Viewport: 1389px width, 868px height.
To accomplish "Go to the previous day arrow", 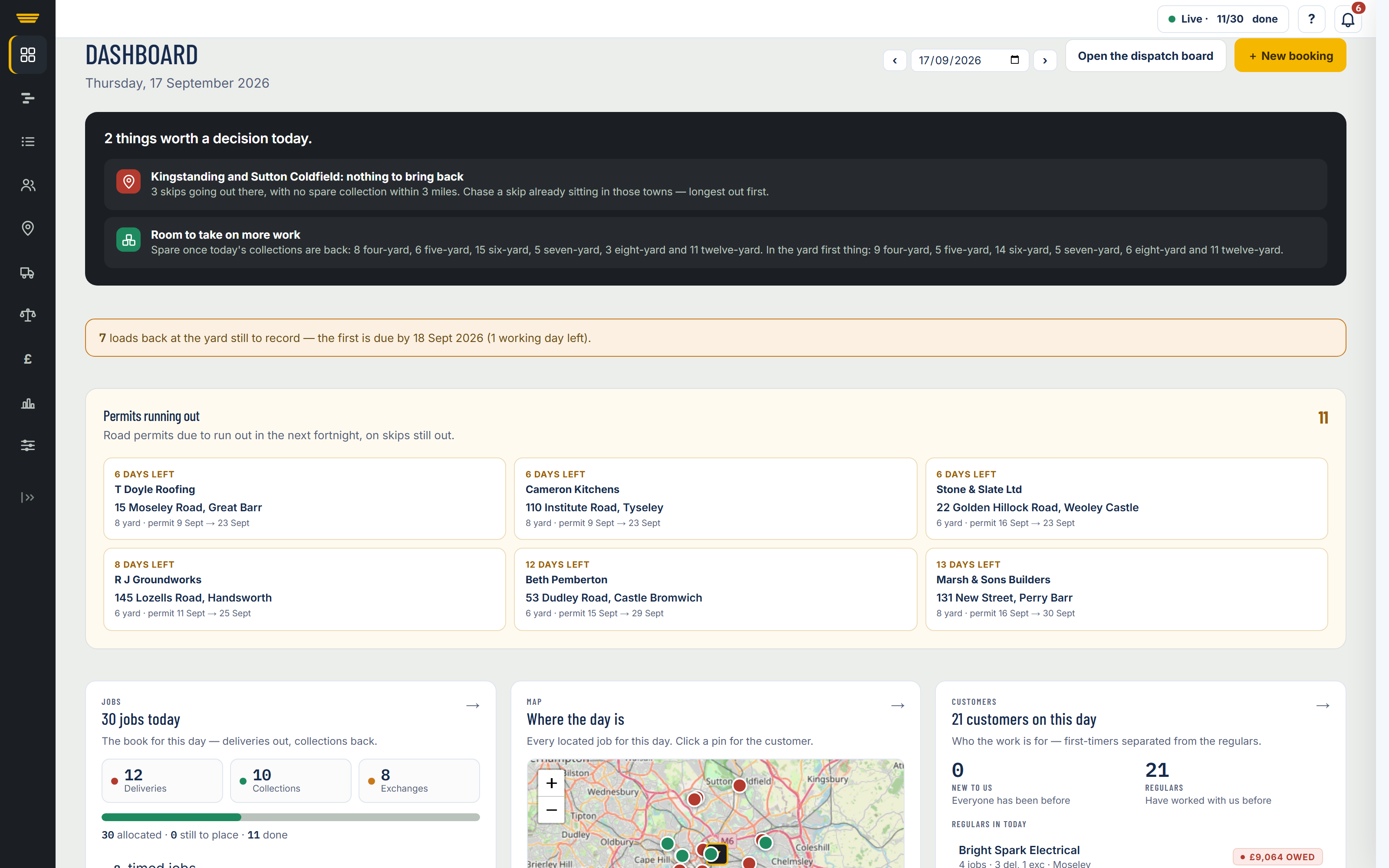I will tap(895, 60).
